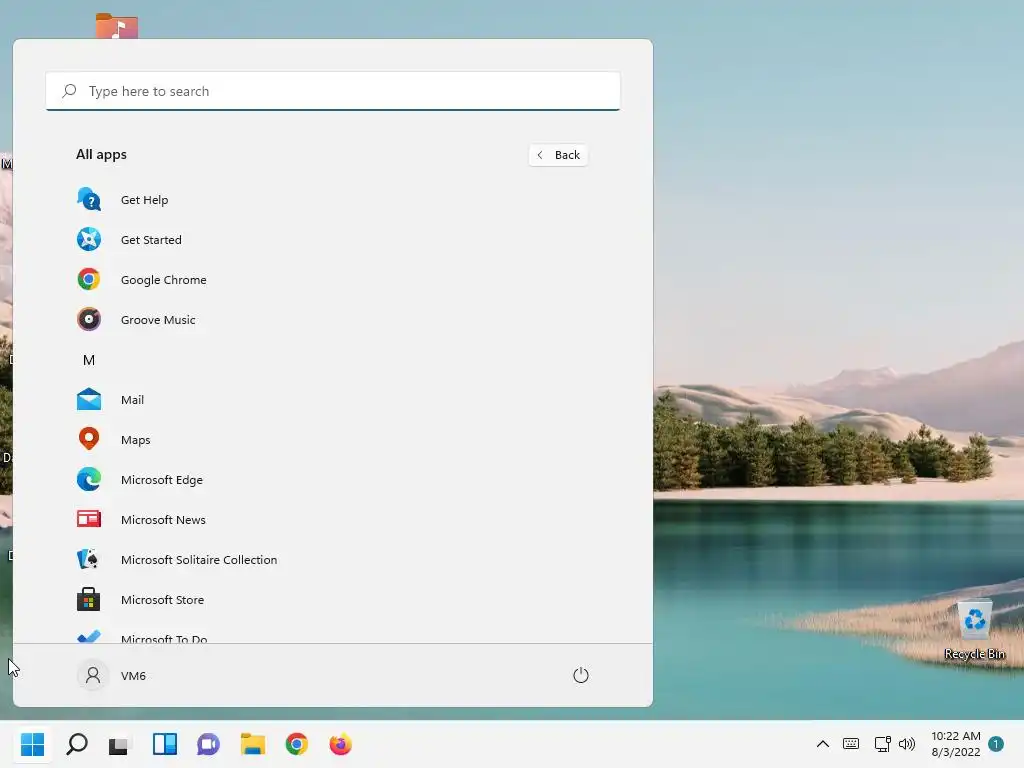Click the power button icon

pos(581,675)
